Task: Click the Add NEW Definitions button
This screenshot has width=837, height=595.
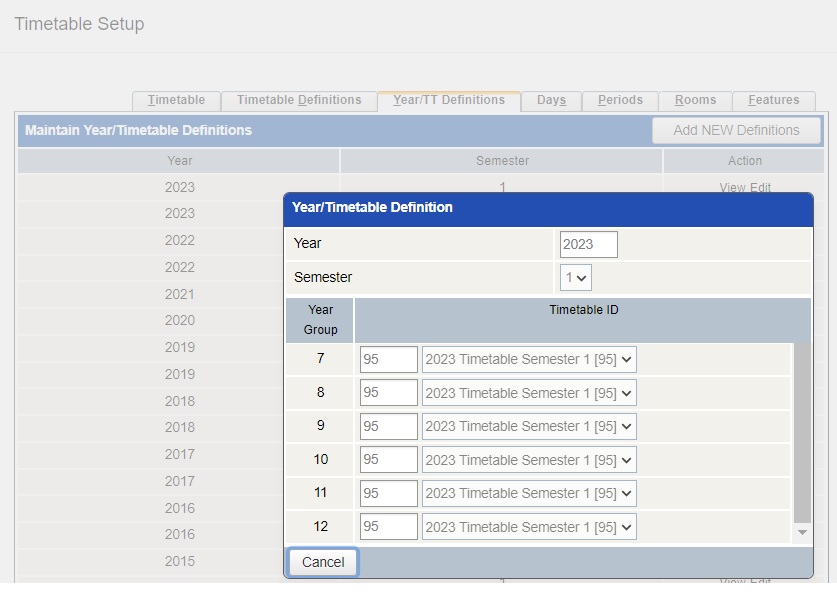Action: (x=736, y=130)
